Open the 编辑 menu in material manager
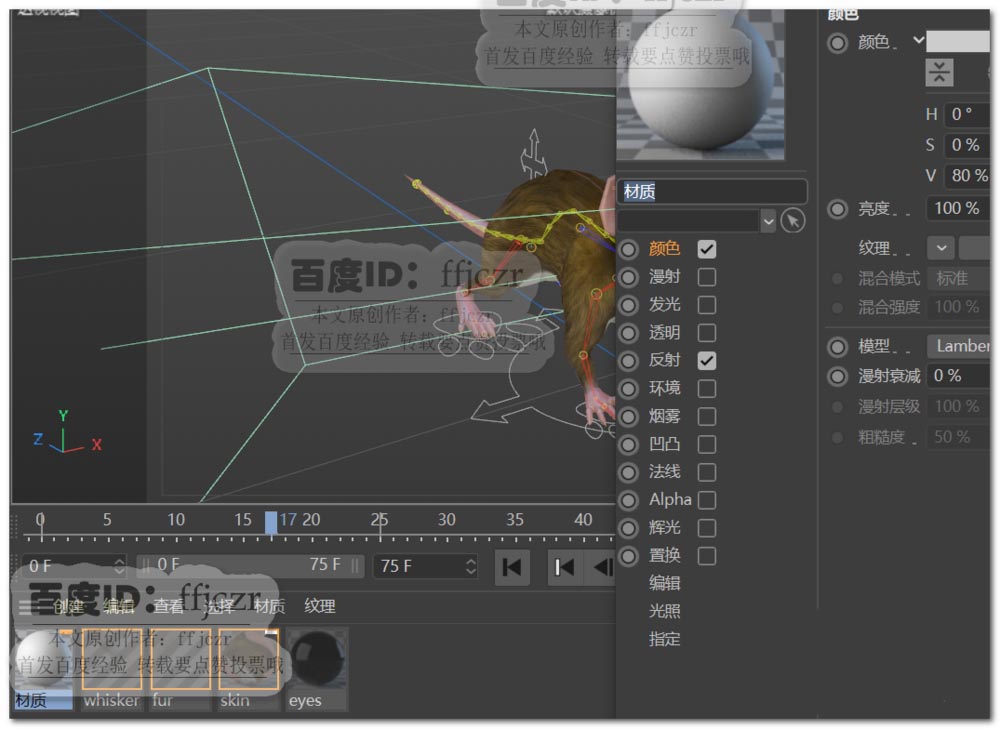 coord(119,607)
